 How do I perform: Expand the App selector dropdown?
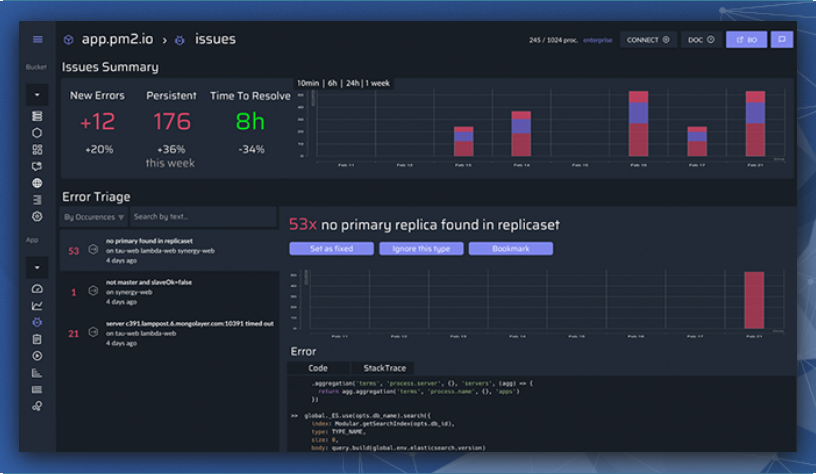pos(37,267)
